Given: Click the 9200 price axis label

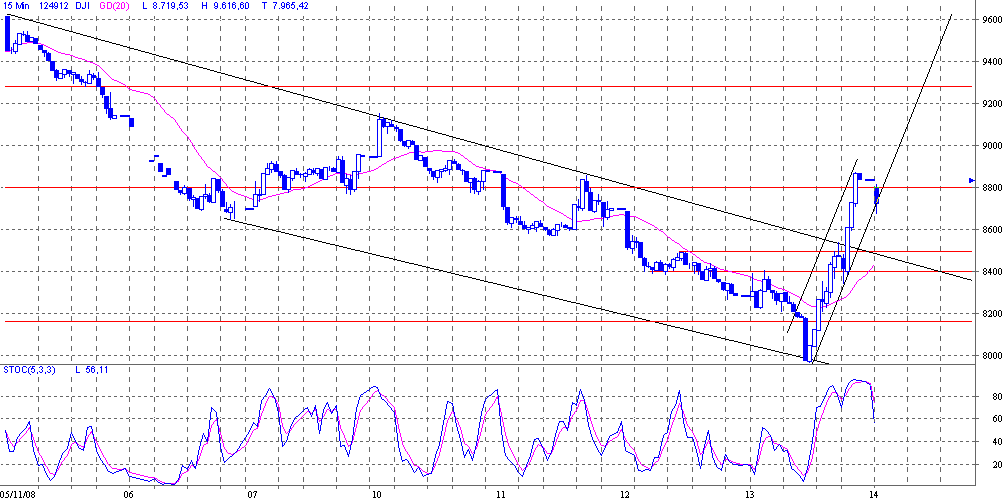Looking at the screenshot, I should point(991,103).
